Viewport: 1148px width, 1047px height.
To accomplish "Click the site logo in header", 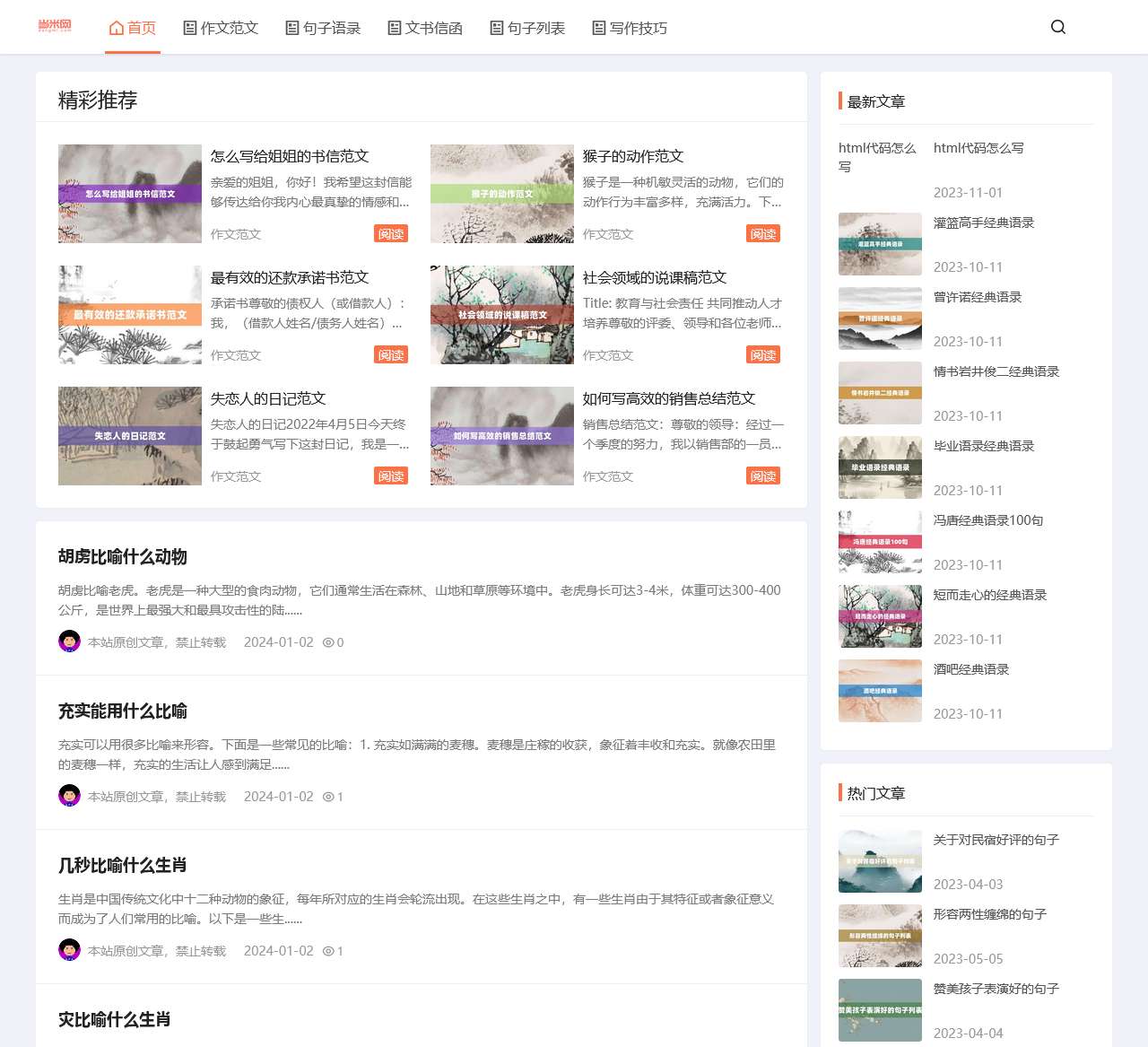I will [55, 26].
